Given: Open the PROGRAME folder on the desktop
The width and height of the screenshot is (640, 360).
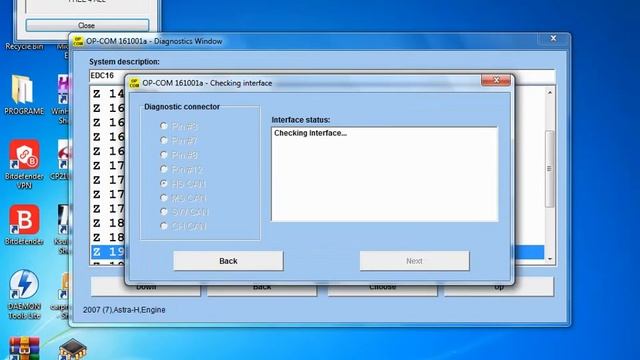Looking at the screenshot, I should [23, 94].
